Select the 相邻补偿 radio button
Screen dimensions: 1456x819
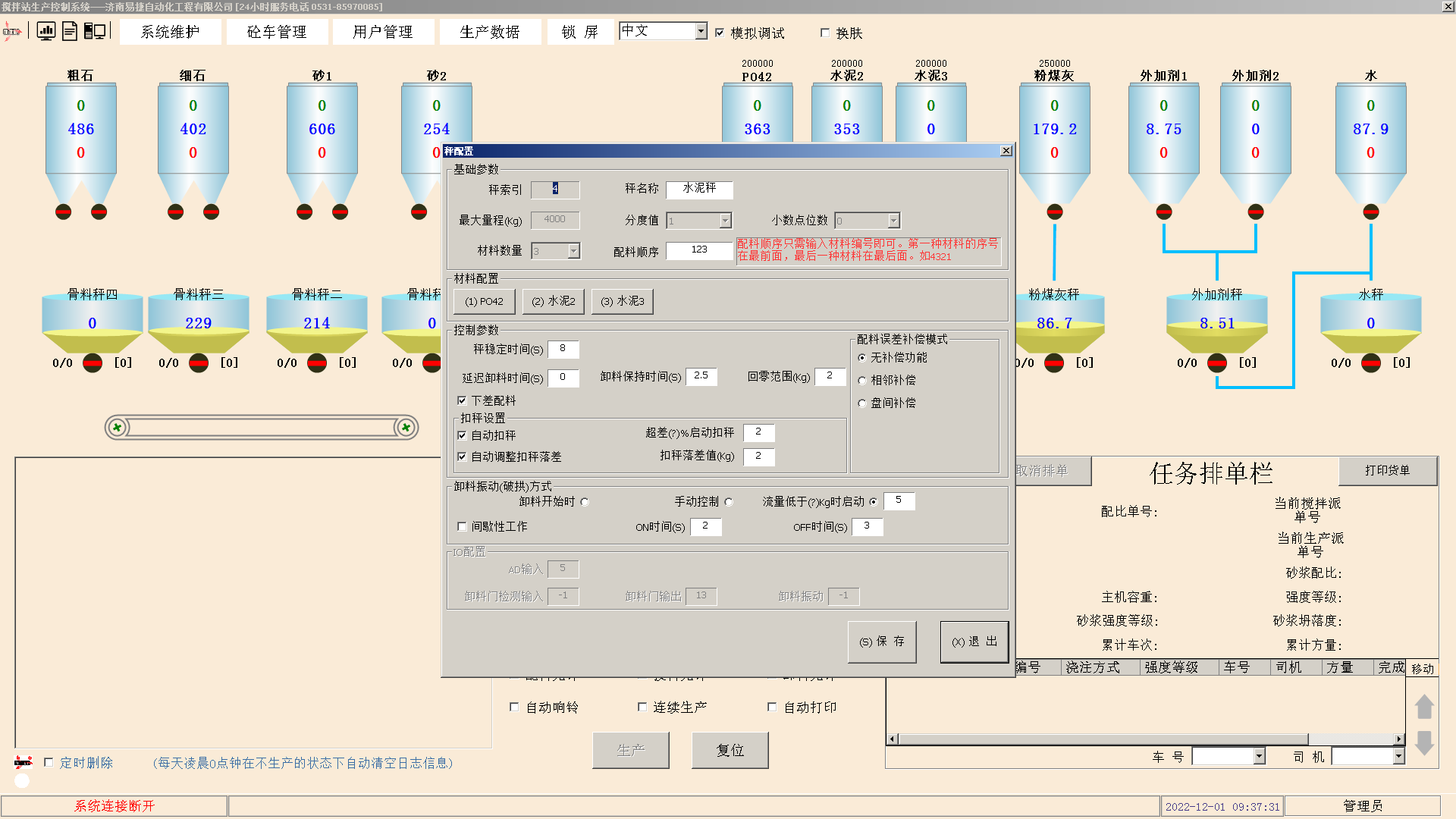click(x=861, y=381)
